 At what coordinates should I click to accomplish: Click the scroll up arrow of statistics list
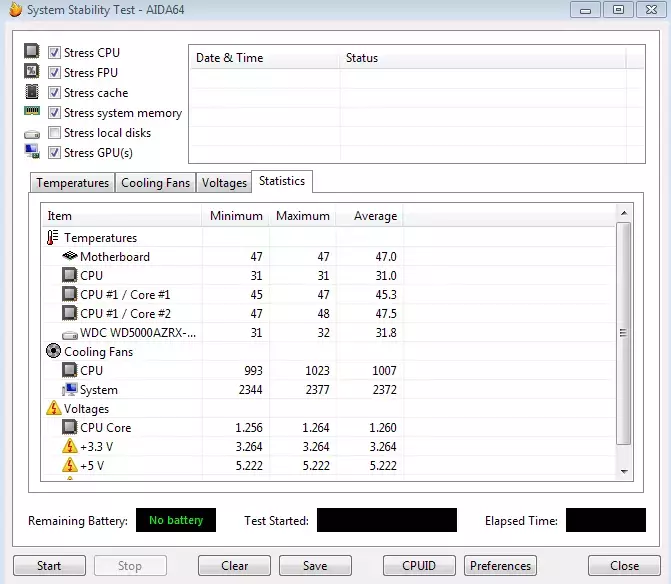point(624,213)
